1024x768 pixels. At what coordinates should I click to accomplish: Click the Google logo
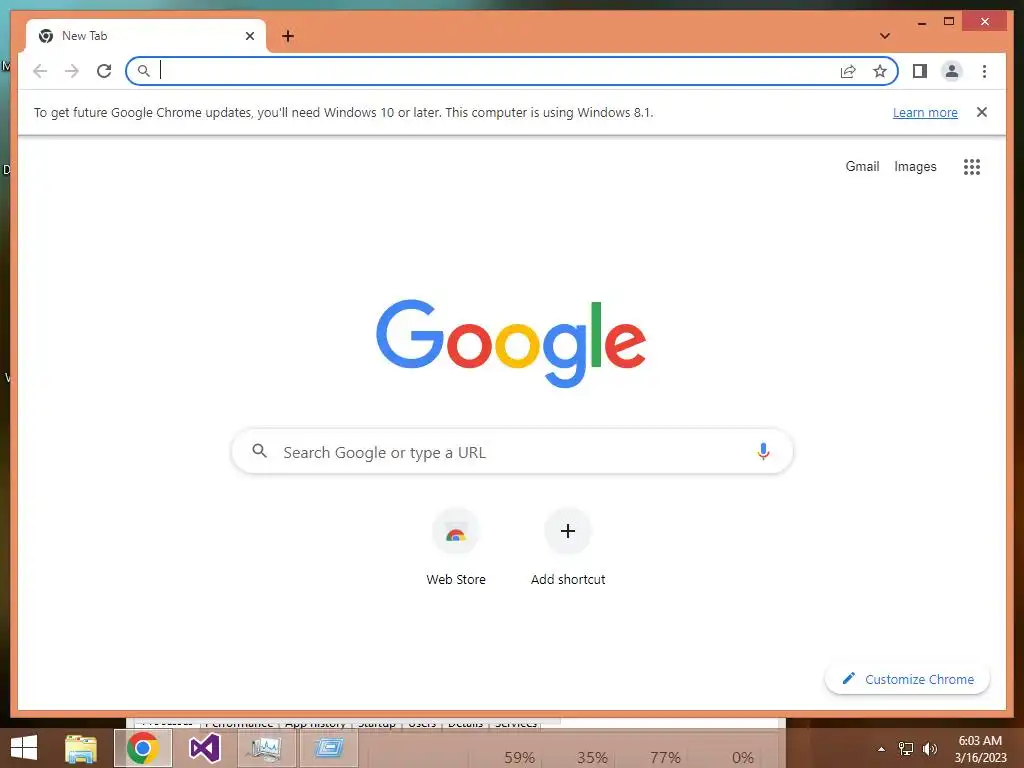tap(511, 343)
